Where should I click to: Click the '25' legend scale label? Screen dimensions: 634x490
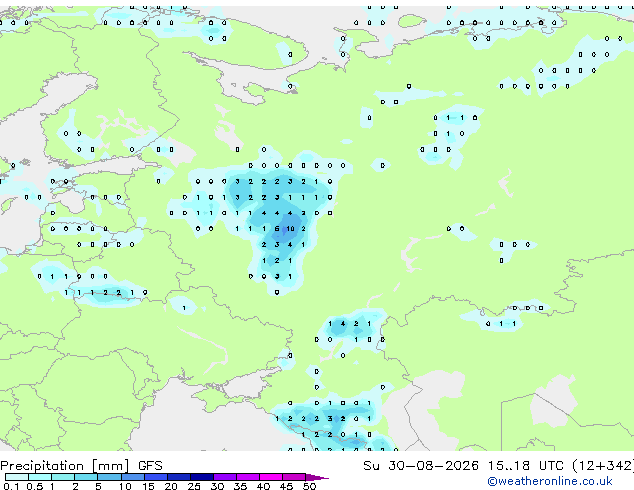click(194, 486)
